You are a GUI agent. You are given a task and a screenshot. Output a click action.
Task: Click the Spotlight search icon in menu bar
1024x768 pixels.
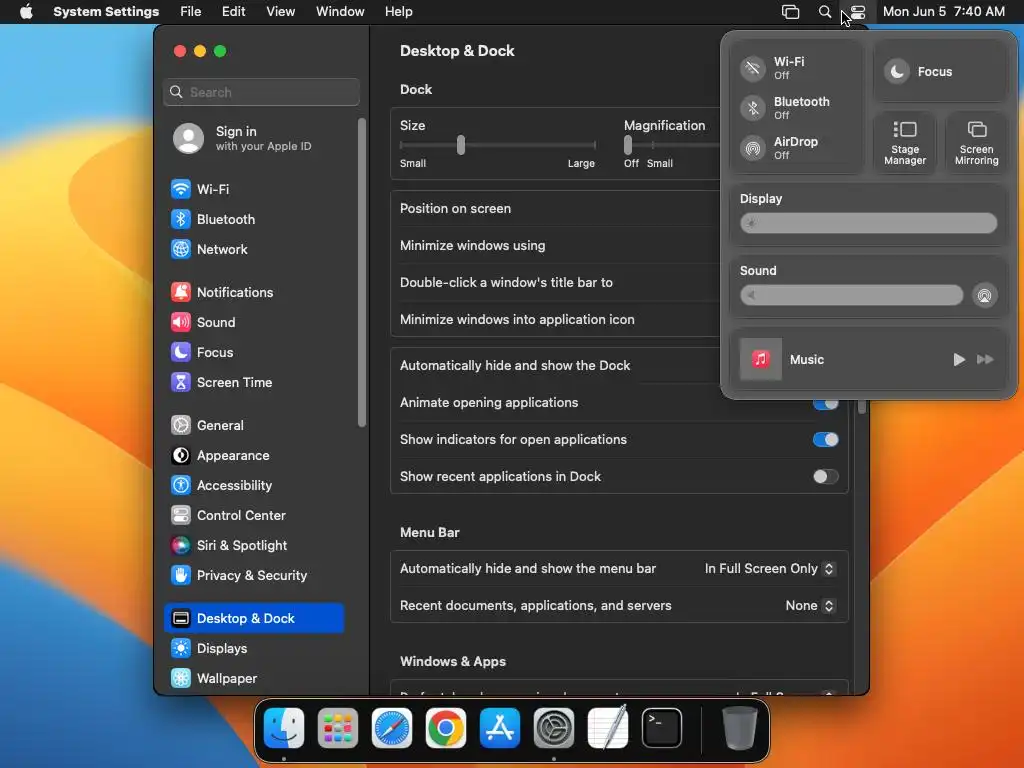pyautogui.click(x=825, y=12)
